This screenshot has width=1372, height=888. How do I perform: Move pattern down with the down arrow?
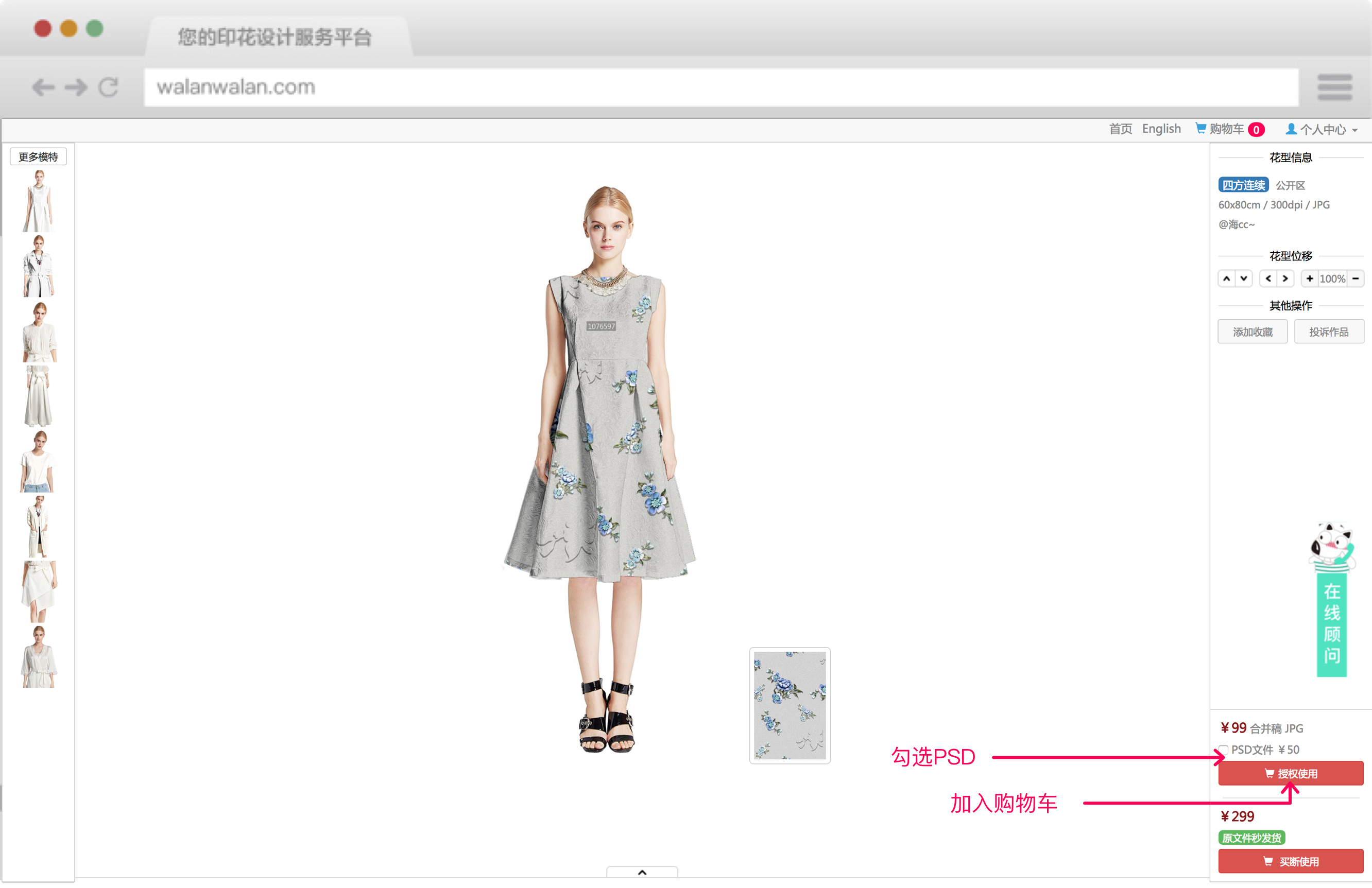click(1244, 279)
